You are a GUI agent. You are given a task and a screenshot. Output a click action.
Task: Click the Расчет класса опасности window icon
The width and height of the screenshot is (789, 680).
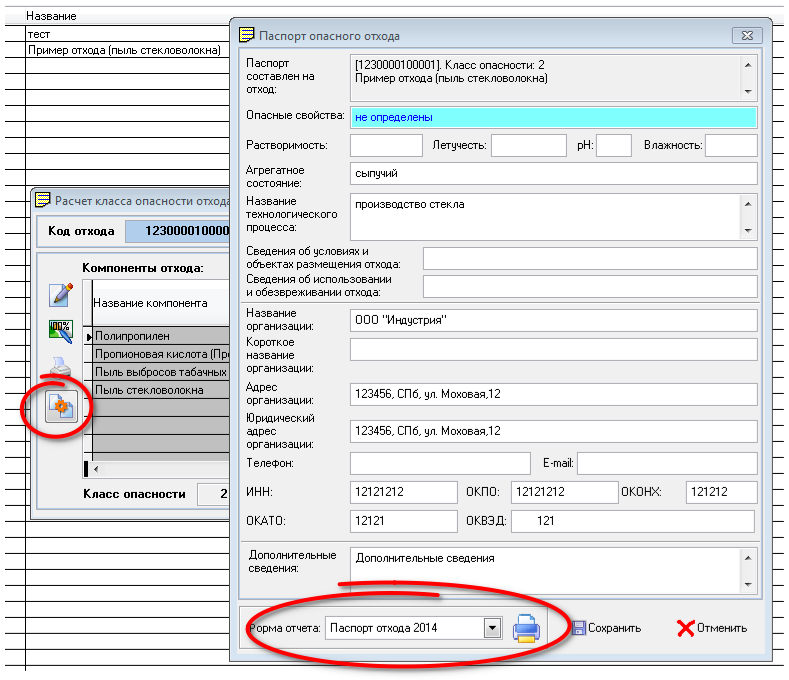point(43,200)
